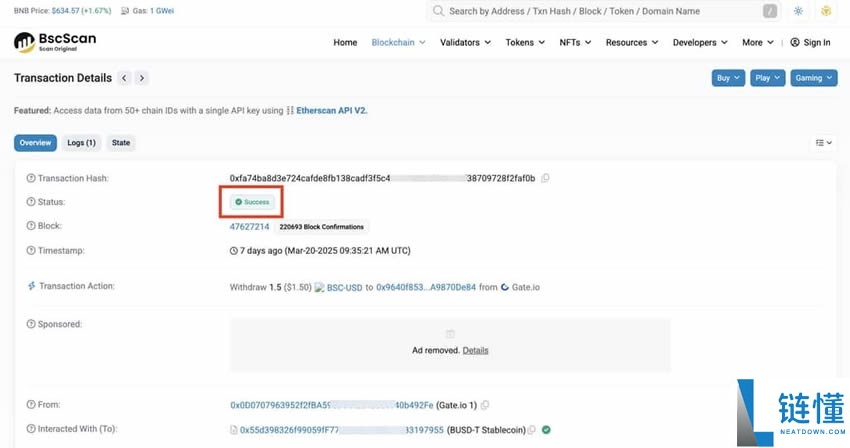Copy the transaction hash

[x=545, y=178]
